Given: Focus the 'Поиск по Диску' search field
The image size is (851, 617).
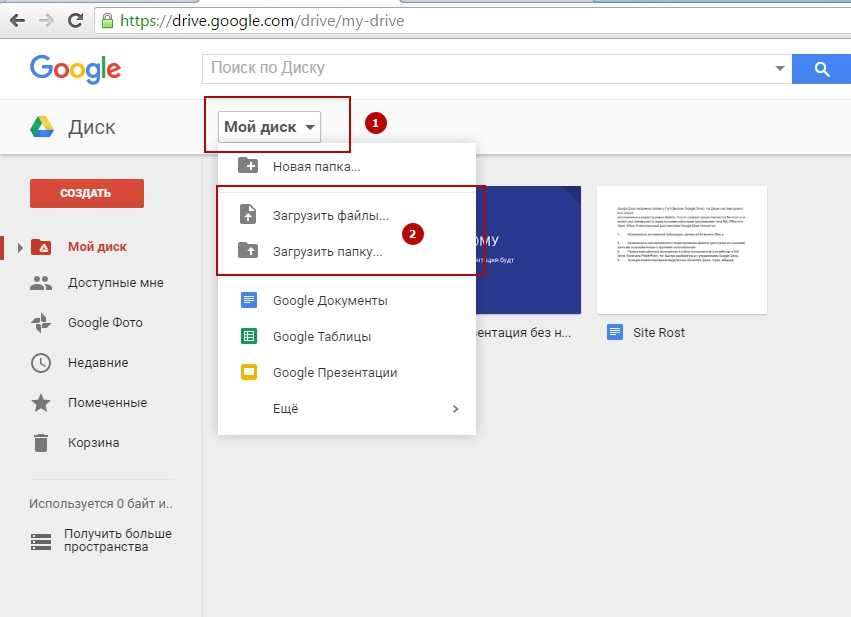Looking at the screenshot, I should [486, 68].
